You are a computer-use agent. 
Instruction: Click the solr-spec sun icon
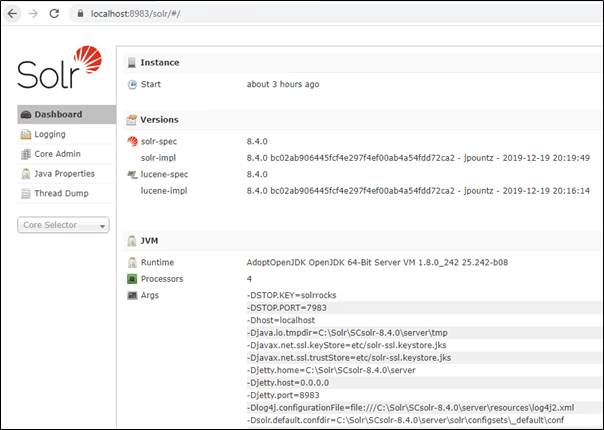pos(132,141)
